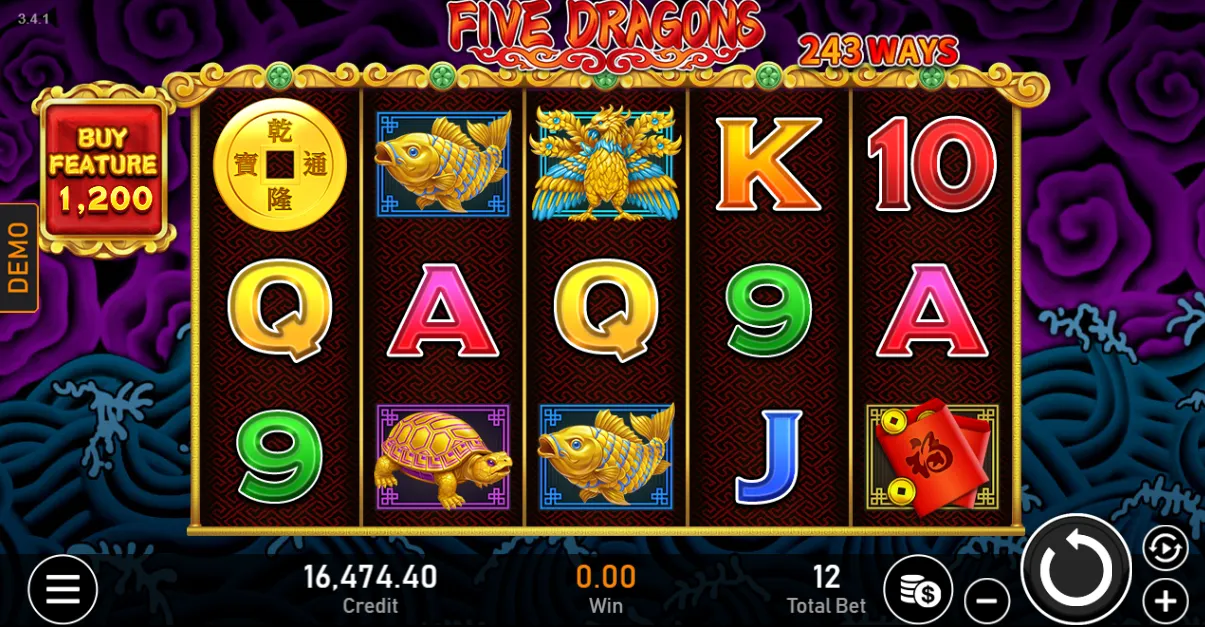Increase bet with the plus button
Viewport: 1205px width, 627px height.
[x=1165, y=602]
